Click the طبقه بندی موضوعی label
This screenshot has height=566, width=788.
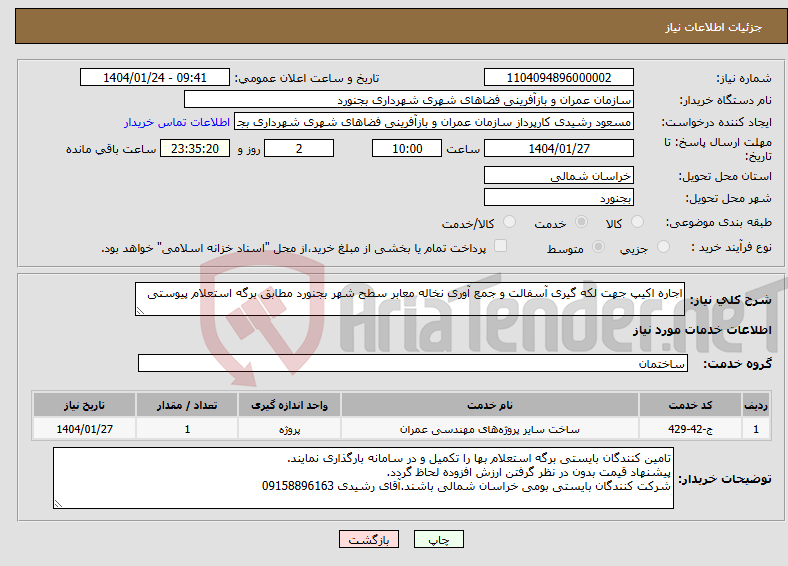point(719,222)
